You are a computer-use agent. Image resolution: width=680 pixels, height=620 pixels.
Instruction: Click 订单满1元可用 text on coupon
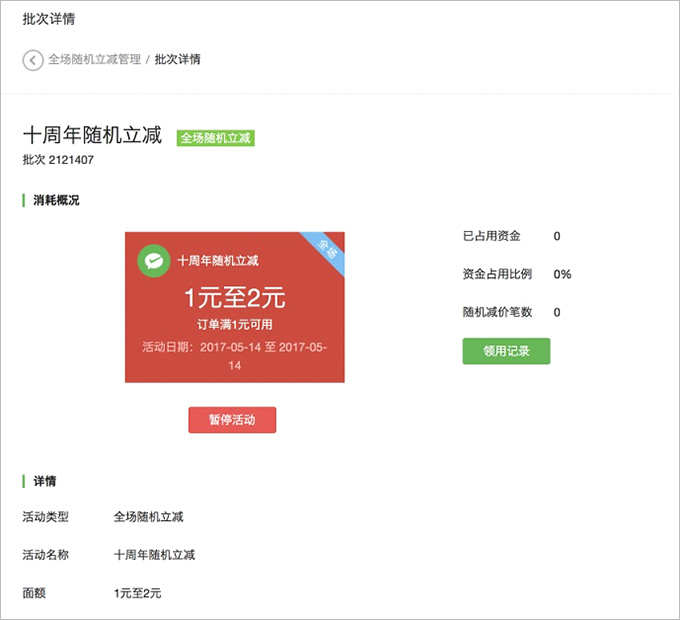click(235, 324)
